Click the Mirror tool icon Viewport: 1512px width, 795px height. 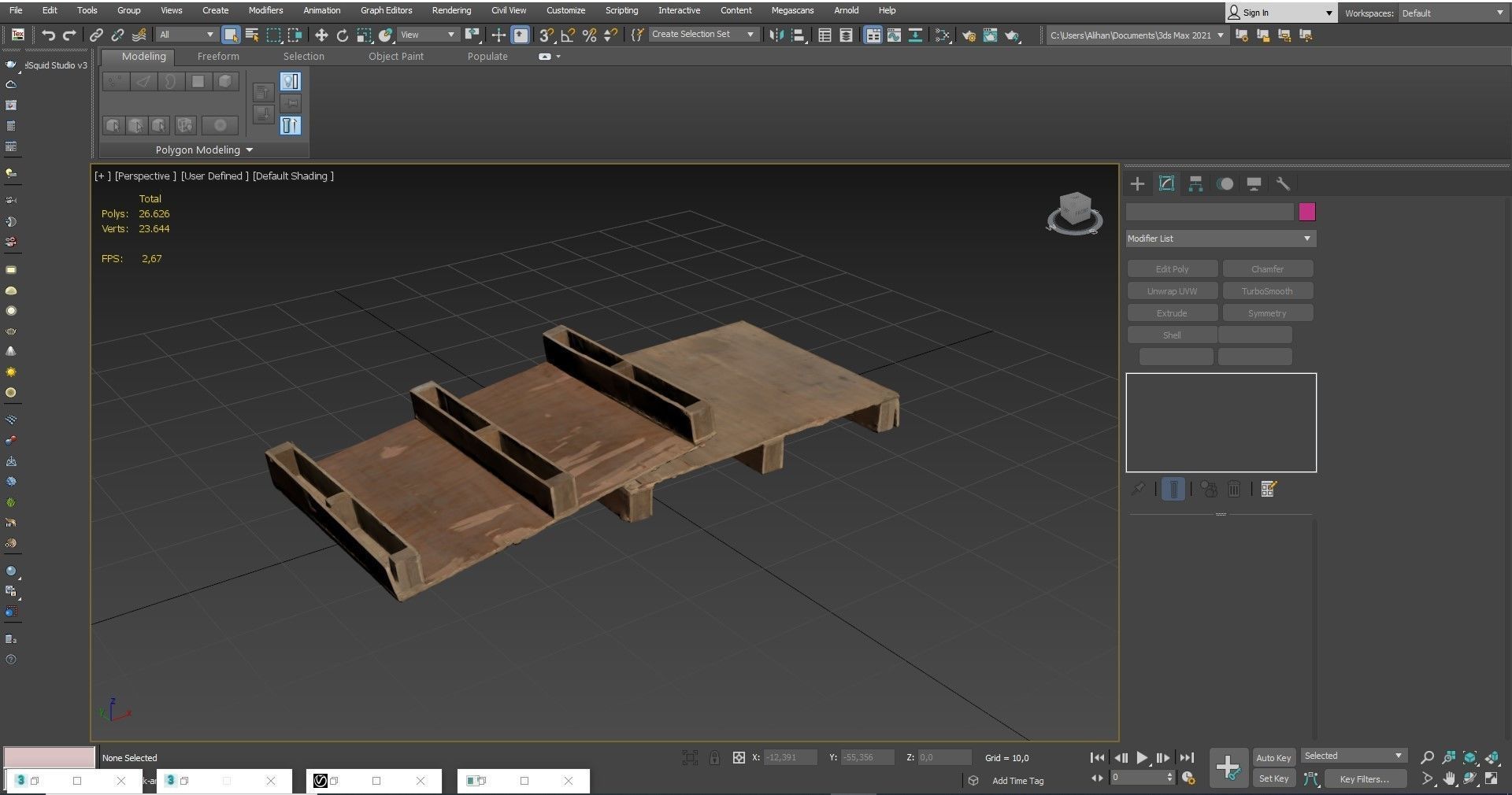[x=776, y=35]
